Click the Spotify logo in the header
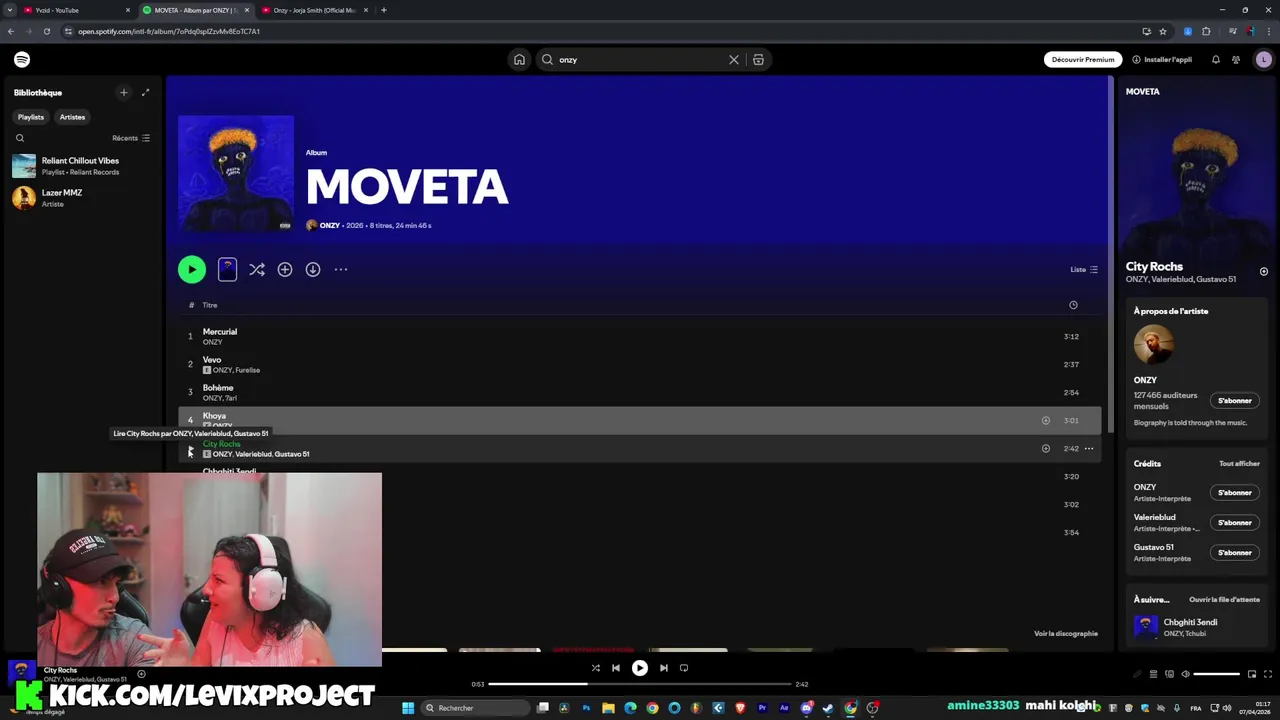The image size is (1280, 720). 22,60
